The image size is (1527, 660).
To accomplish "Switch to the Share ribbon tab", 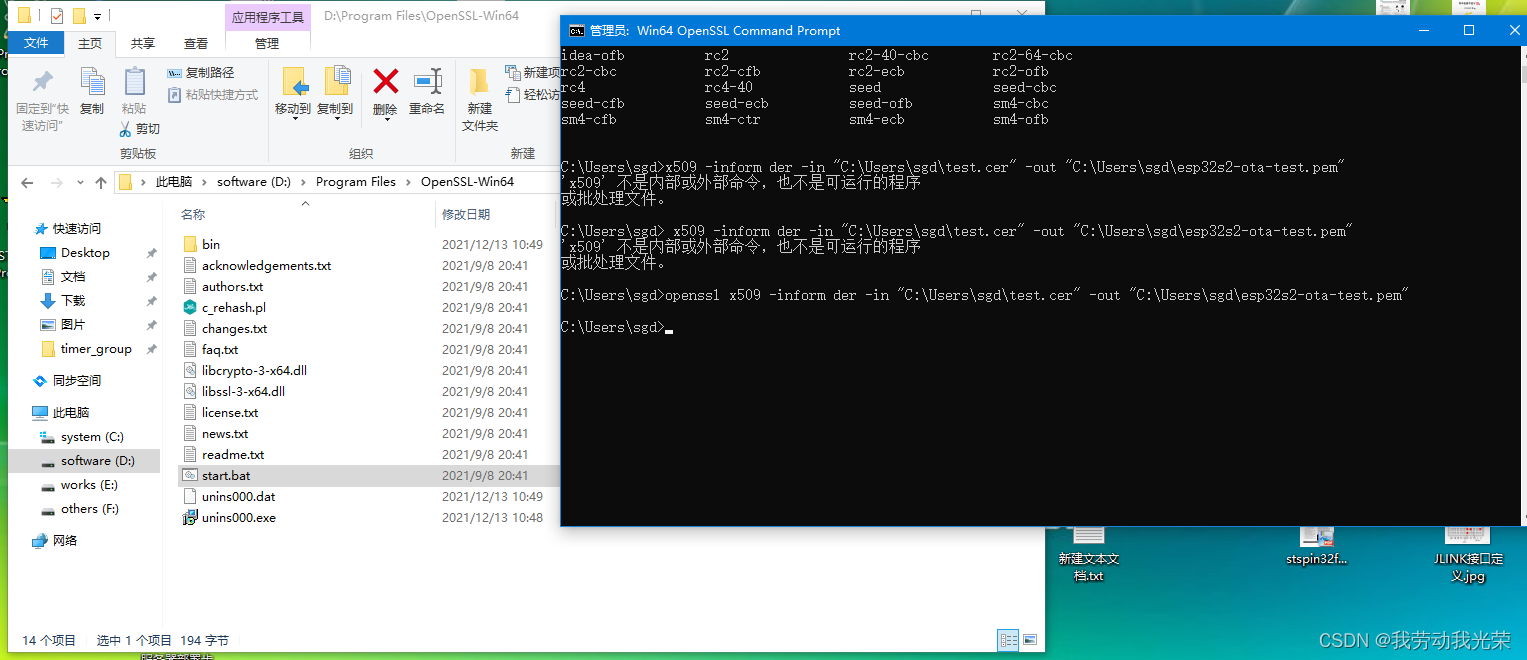I will click(143, 43).
